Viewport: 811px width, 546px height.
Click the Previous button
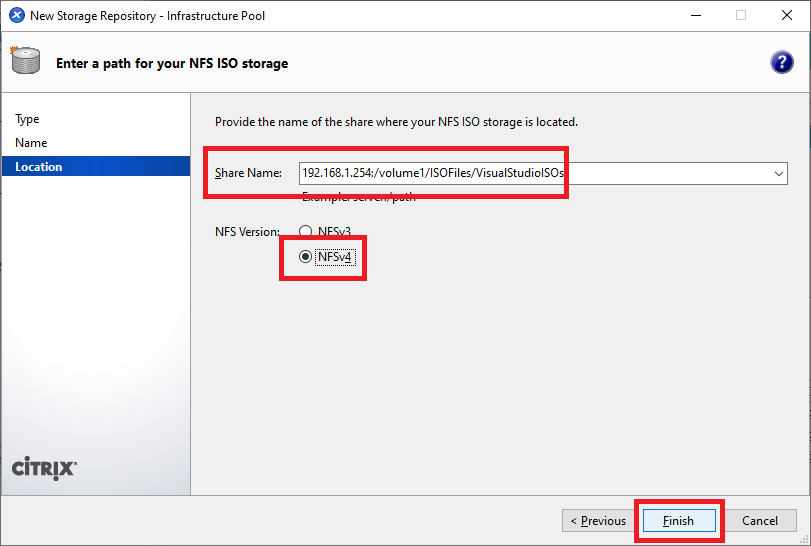[598, 520]
